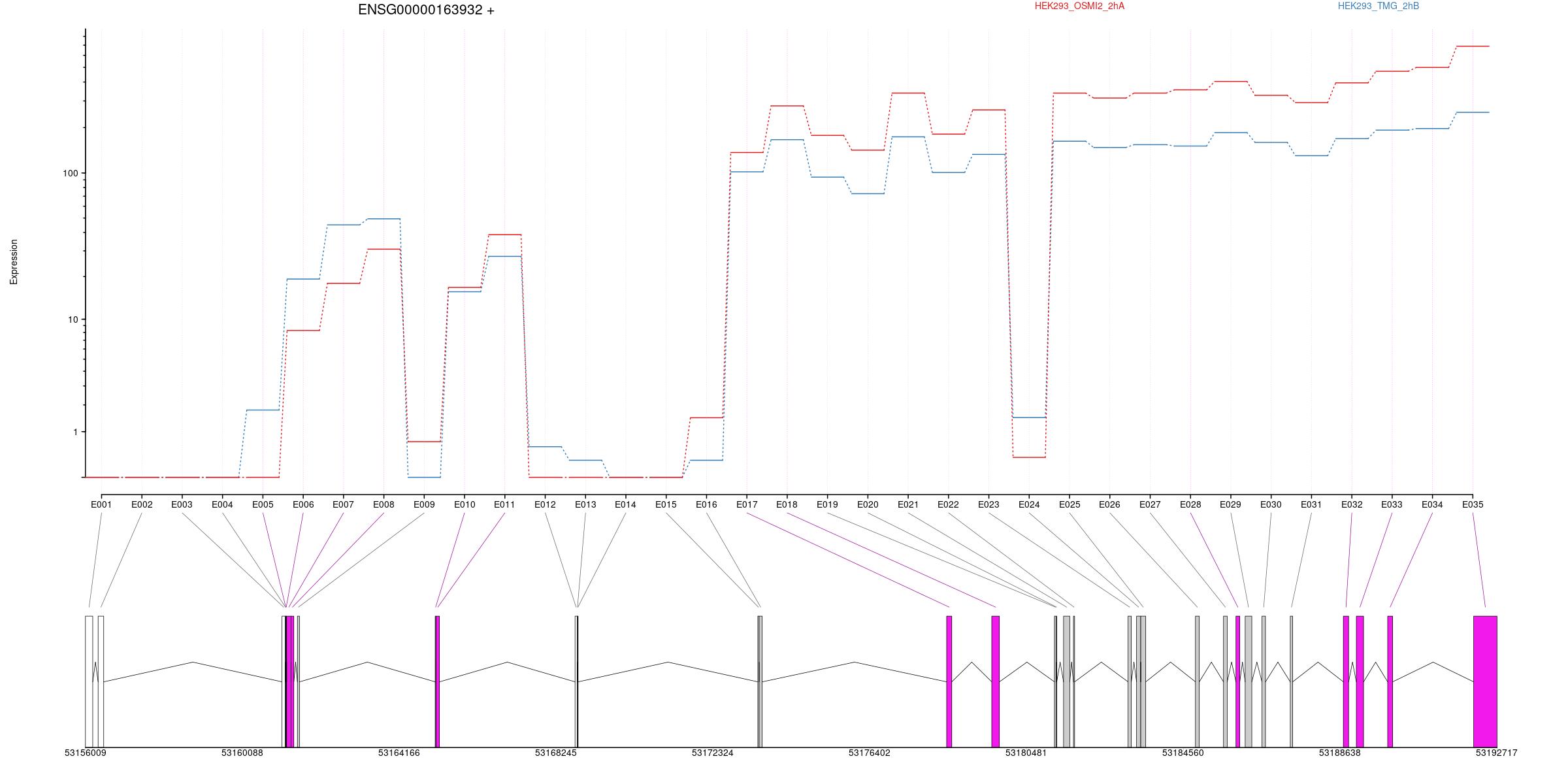Select exon label E028
Image resolution: width=1568 pixels, height=784 pixels.
click(1190, 504)
